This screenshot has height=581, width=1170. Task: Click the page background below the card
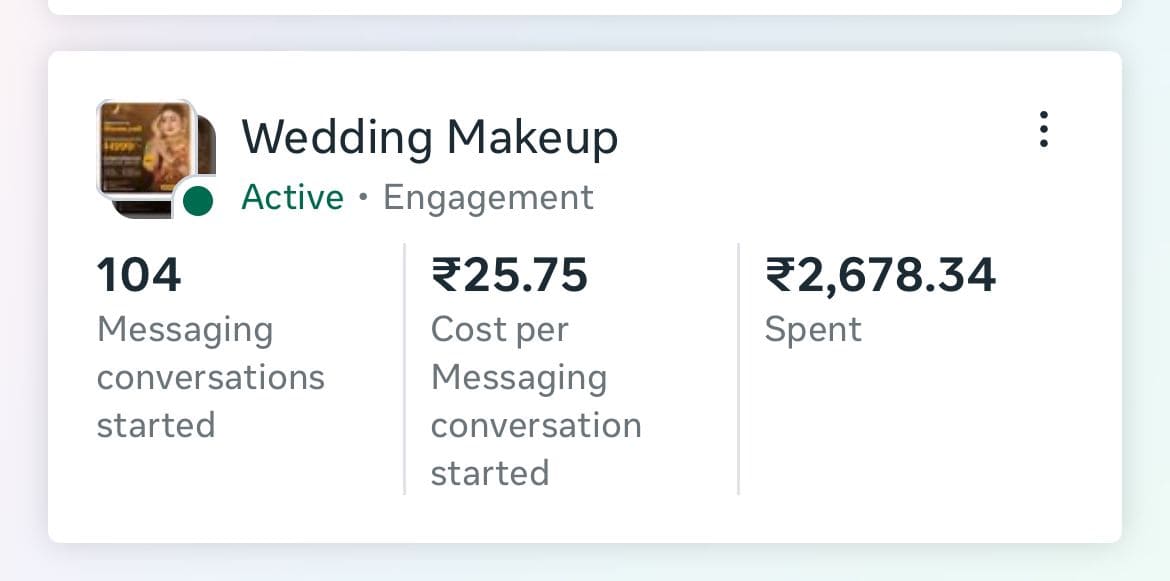point(584,564)
